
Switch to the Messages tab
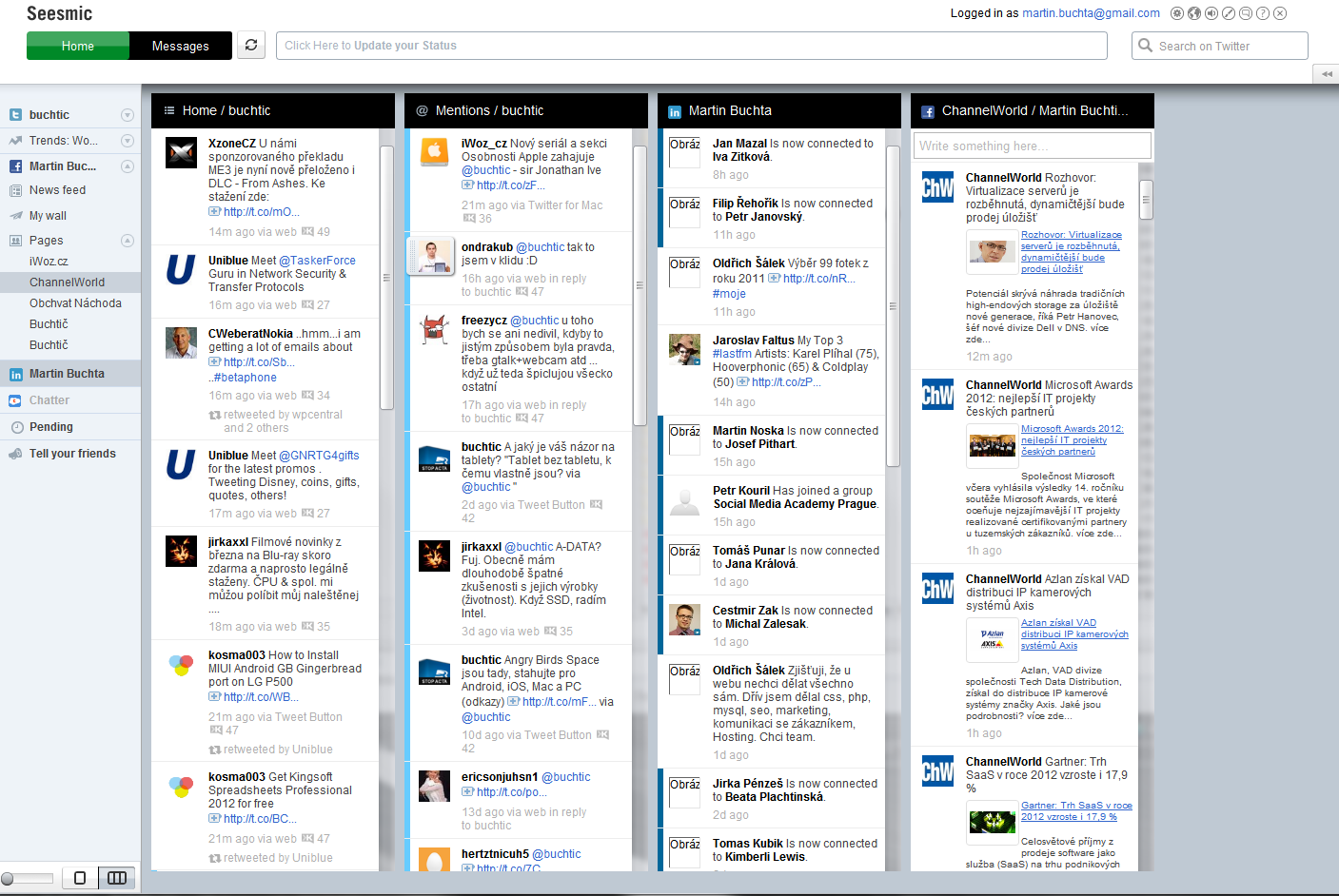tap(181, 46)
